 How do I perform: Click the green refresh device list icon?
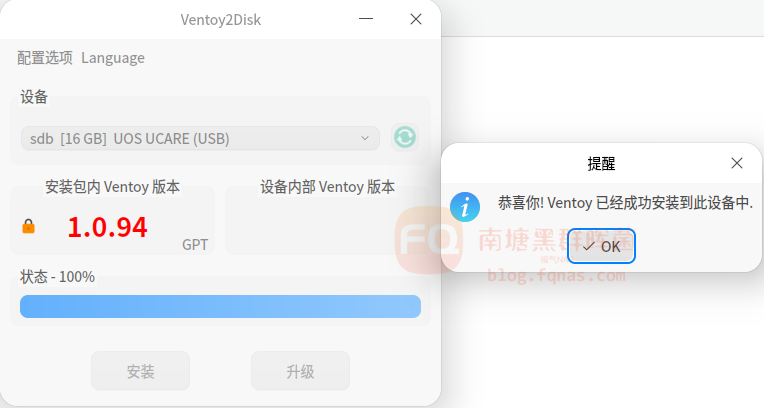coord(405,137)
